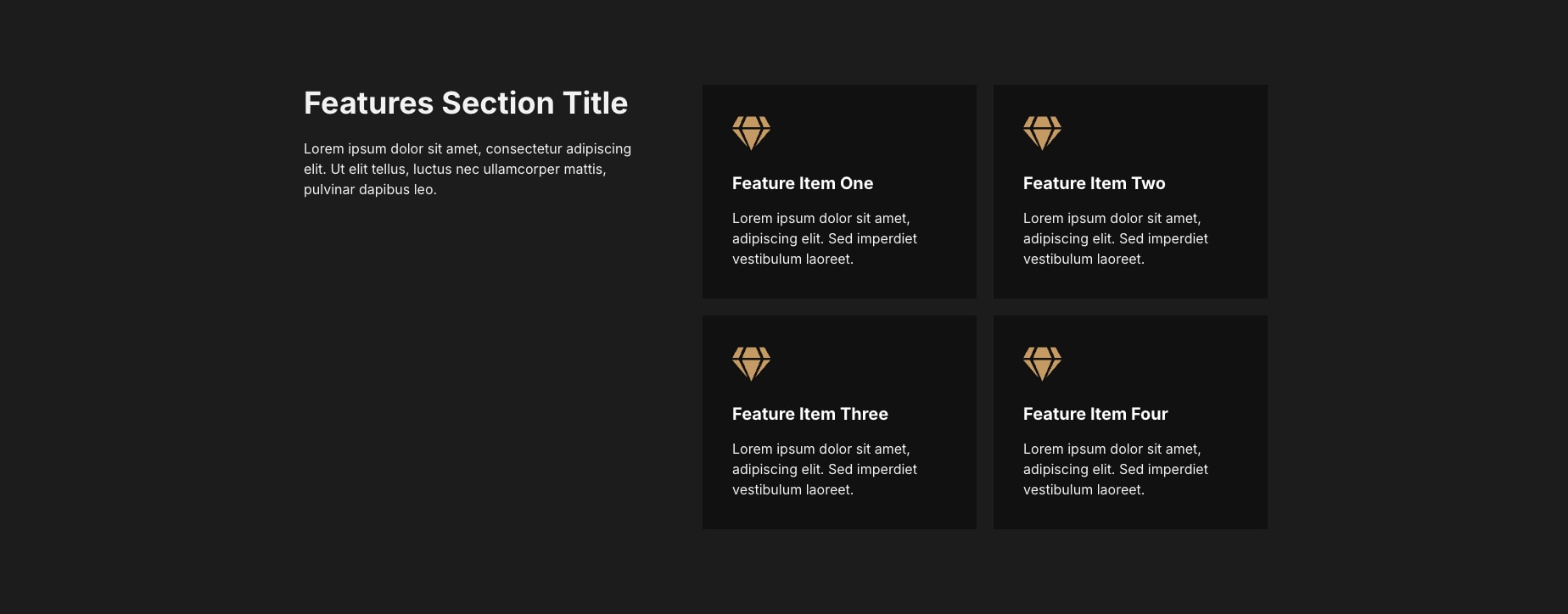Screen dimensions: 1568x614
Task: Click the description text under Feature Item One
Action: point(824,238)
